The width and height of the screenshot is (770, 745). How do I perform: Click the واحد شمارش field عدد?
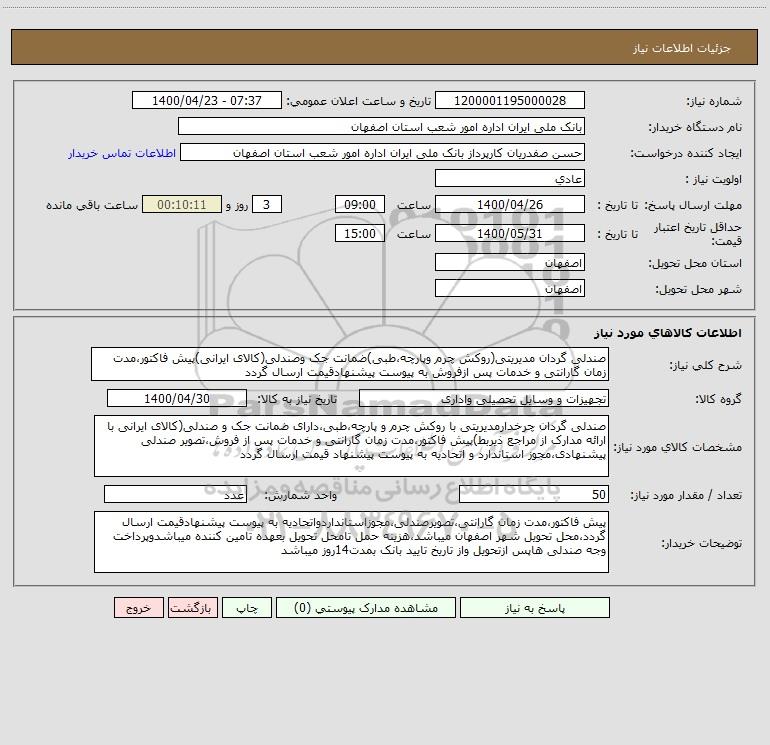click(175, 494)
